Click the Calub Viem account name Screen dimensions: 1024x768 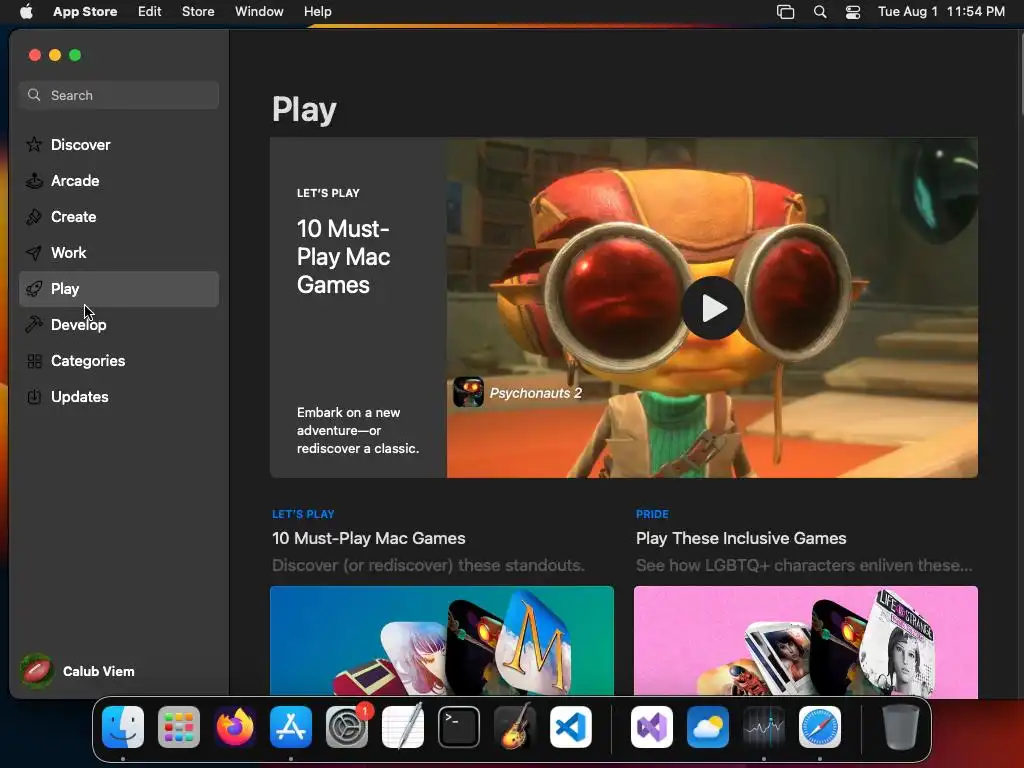click(99, 671)
